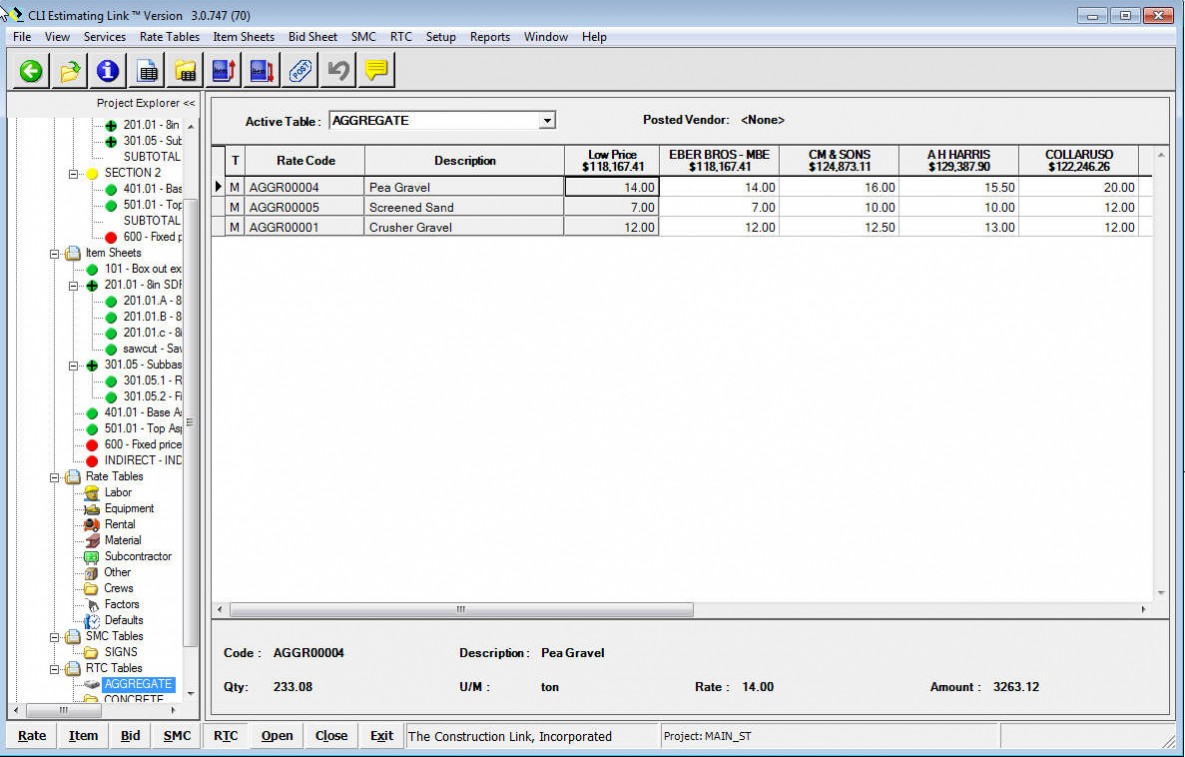1185x757 pixels.
Task: Click the EBER BROS - MBE column header
Action: (719, 160)
